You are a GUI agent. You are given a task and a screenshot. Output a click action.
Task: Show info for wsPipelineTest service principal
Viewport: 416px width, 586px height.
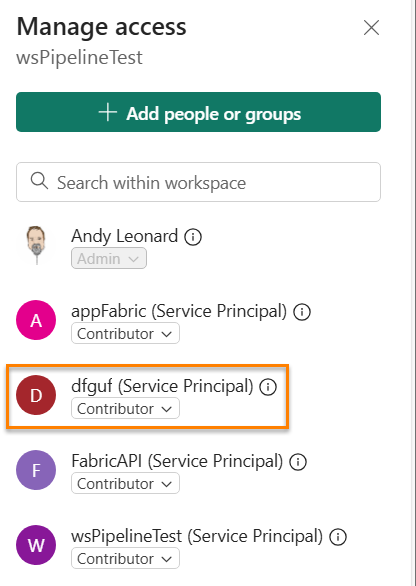(x=338, y=537)
